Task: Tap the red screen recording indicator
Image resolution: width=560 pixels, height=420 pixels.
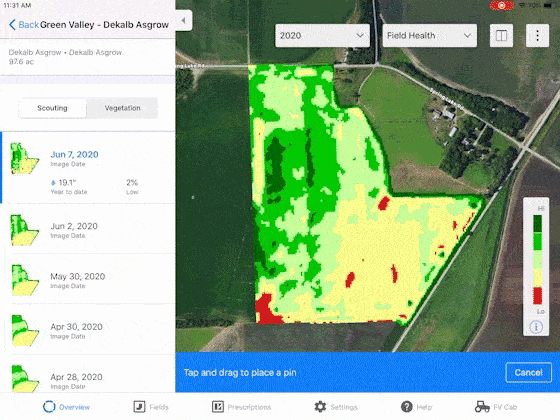Action: pos(502,5)
